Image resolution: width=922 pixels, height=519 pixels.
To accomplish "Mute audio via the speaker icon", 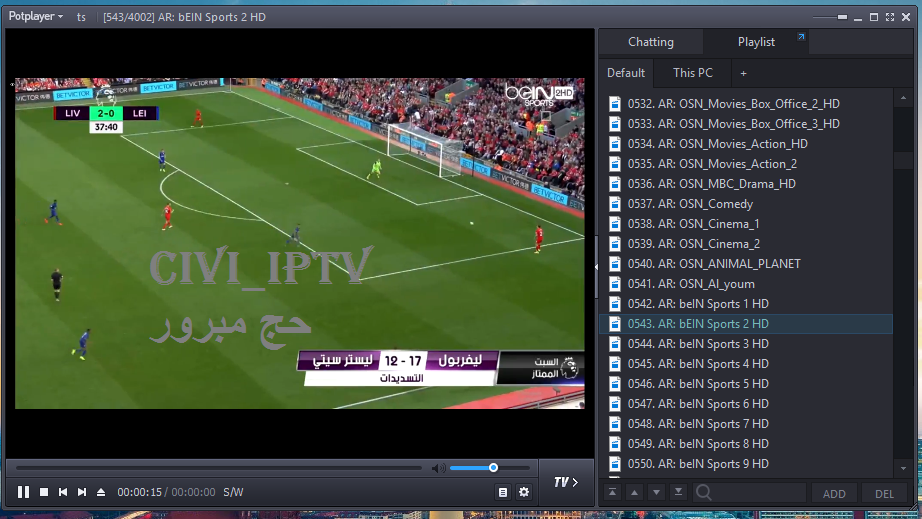I will click(x=437, y=468).
